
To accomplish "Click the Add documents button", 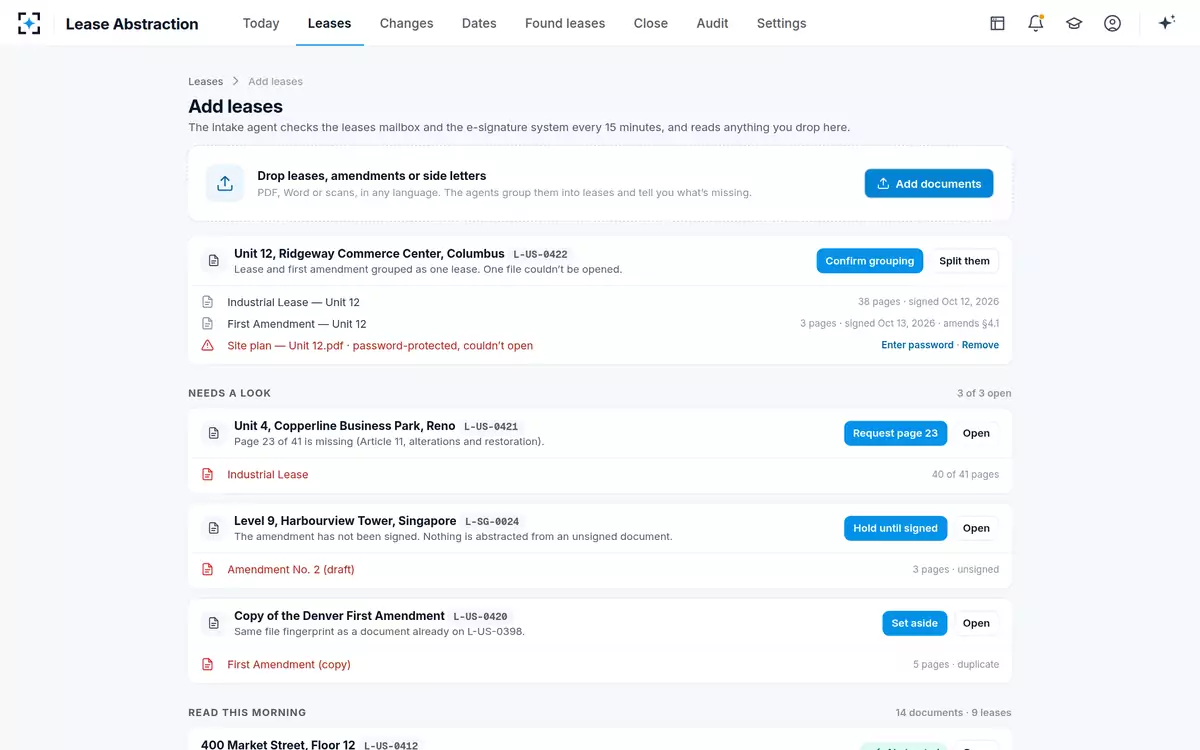I will click(929, 183).
